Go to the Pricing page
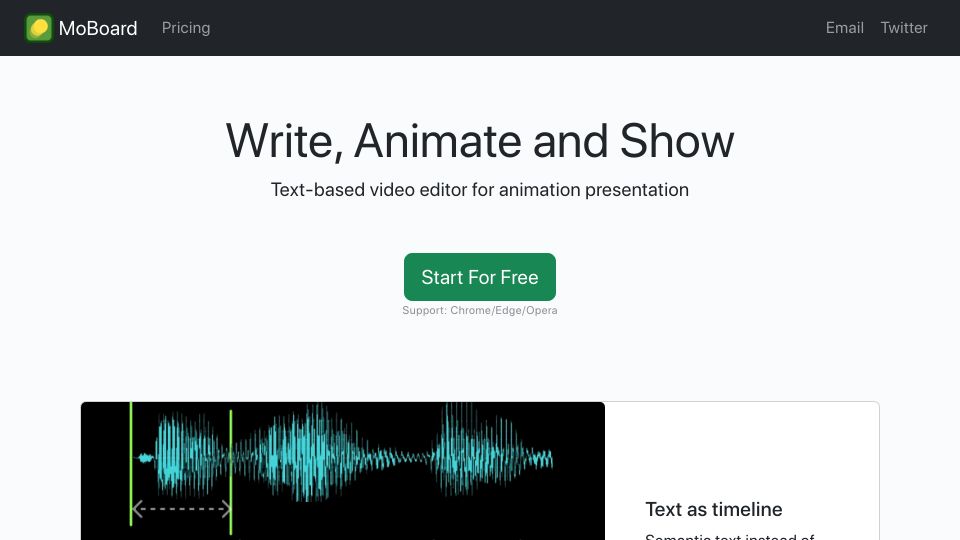 [186, 28]
